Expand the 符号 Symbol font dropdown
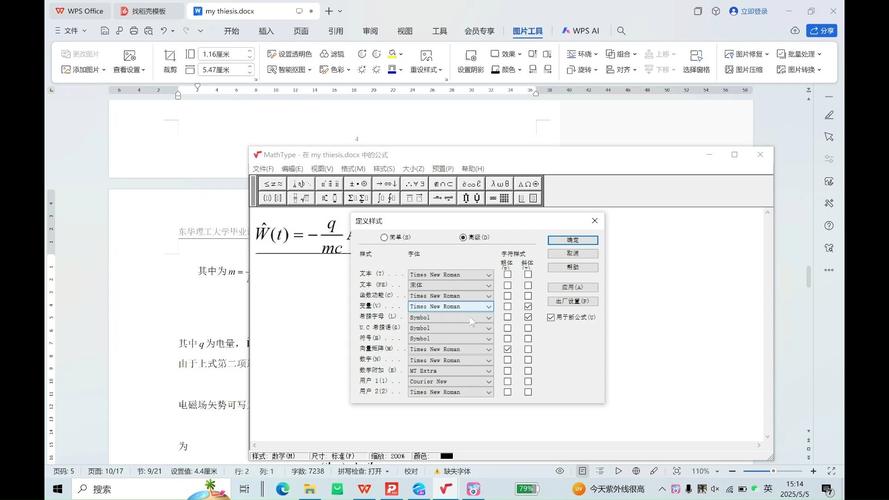The width and height of the screenshot is (889, 500). tap(488, 338)
